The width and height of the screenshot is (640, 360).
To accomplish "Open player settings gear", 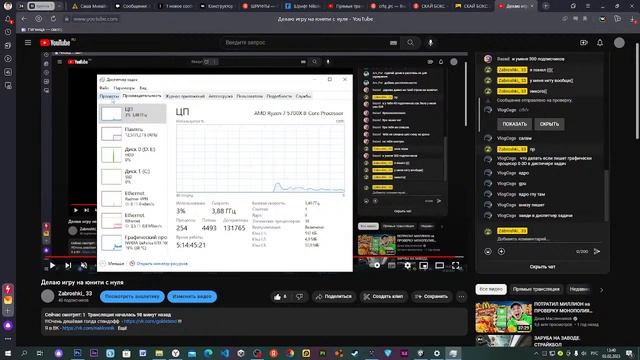I will [x=407, y=265].
